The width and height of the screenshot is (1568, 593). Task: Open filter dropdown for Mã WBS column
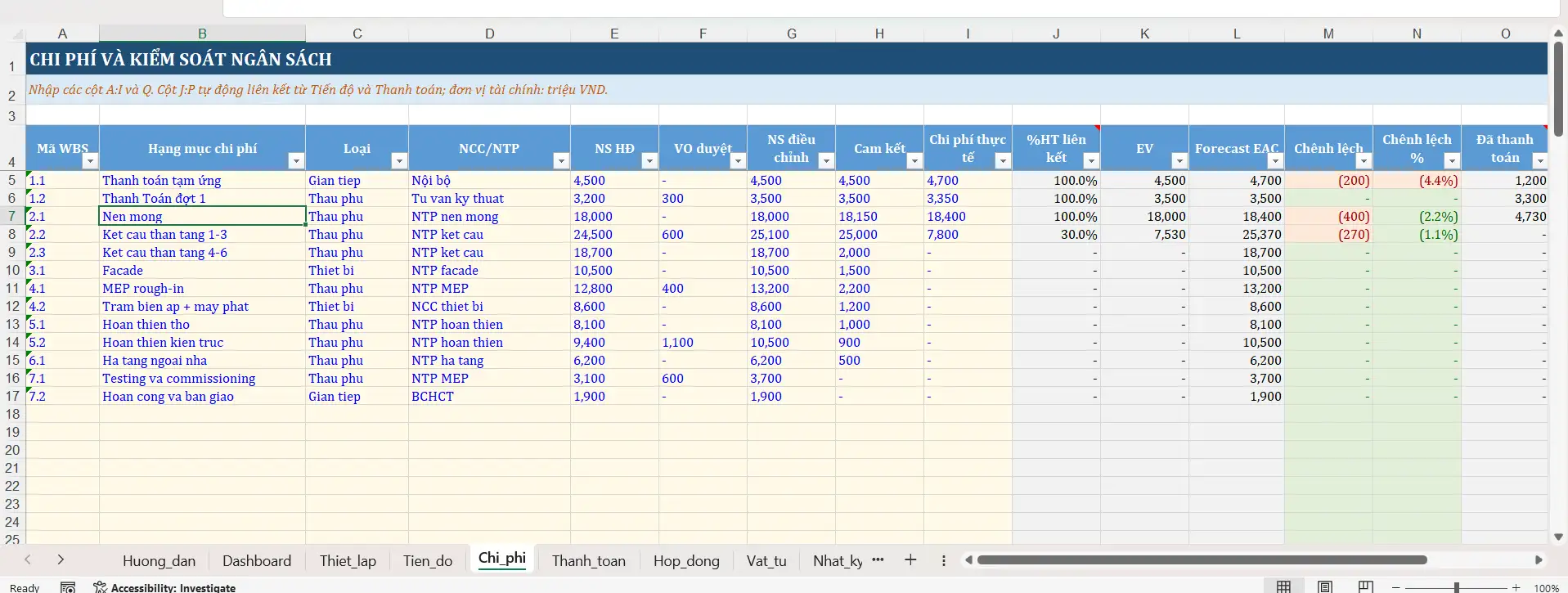coord(90,161)
